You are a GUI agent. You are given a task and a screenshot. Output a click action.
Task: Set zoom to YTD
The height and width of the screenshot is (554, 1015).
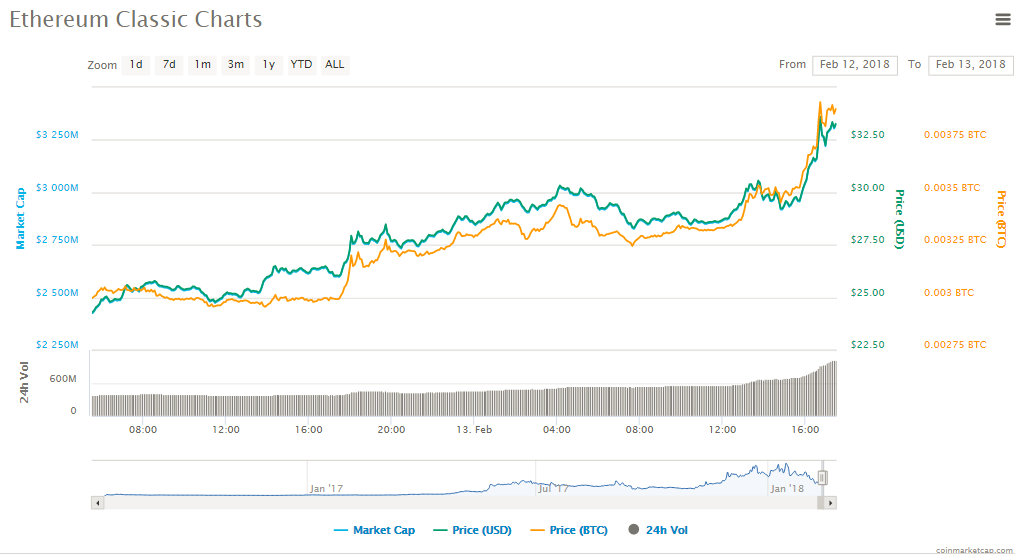302,65
